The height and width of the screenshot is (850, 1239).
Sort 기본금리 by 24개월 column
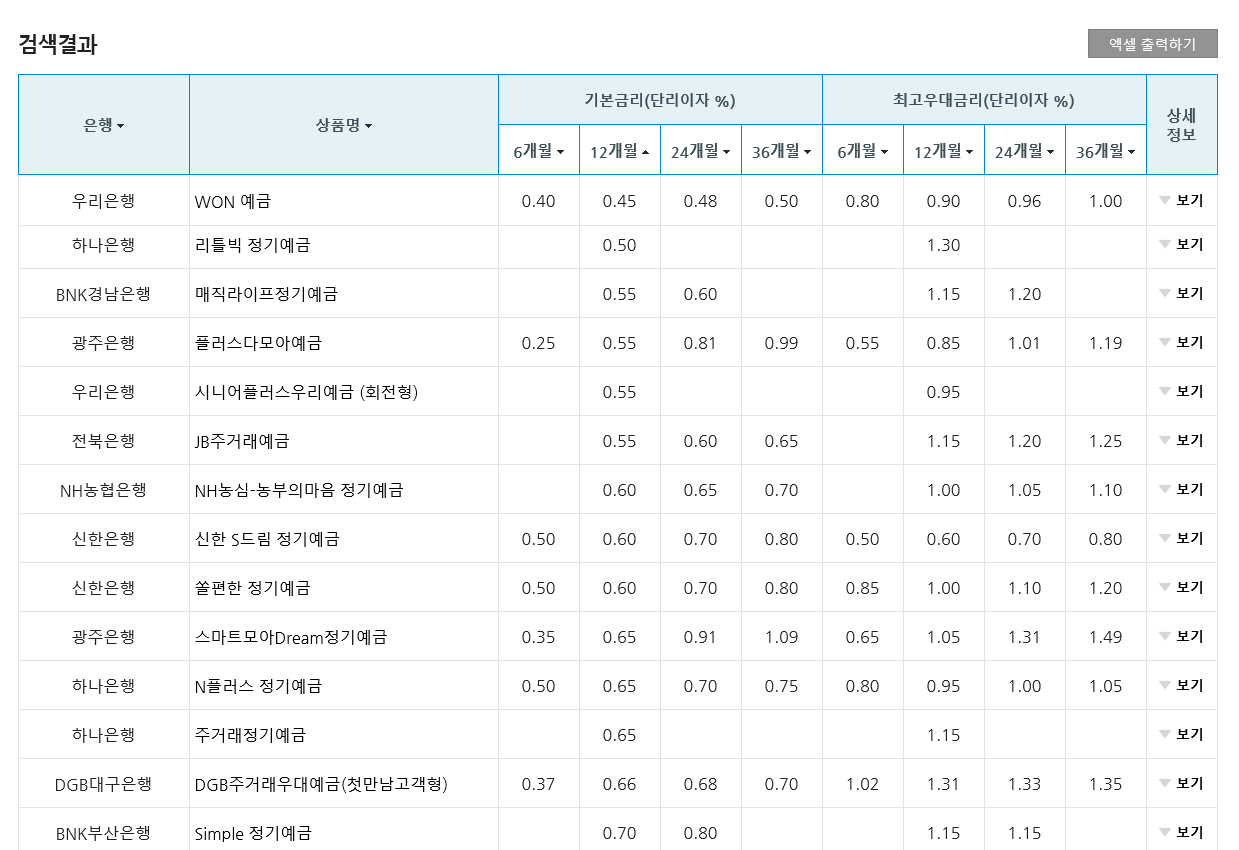click(x=701, y=151)
